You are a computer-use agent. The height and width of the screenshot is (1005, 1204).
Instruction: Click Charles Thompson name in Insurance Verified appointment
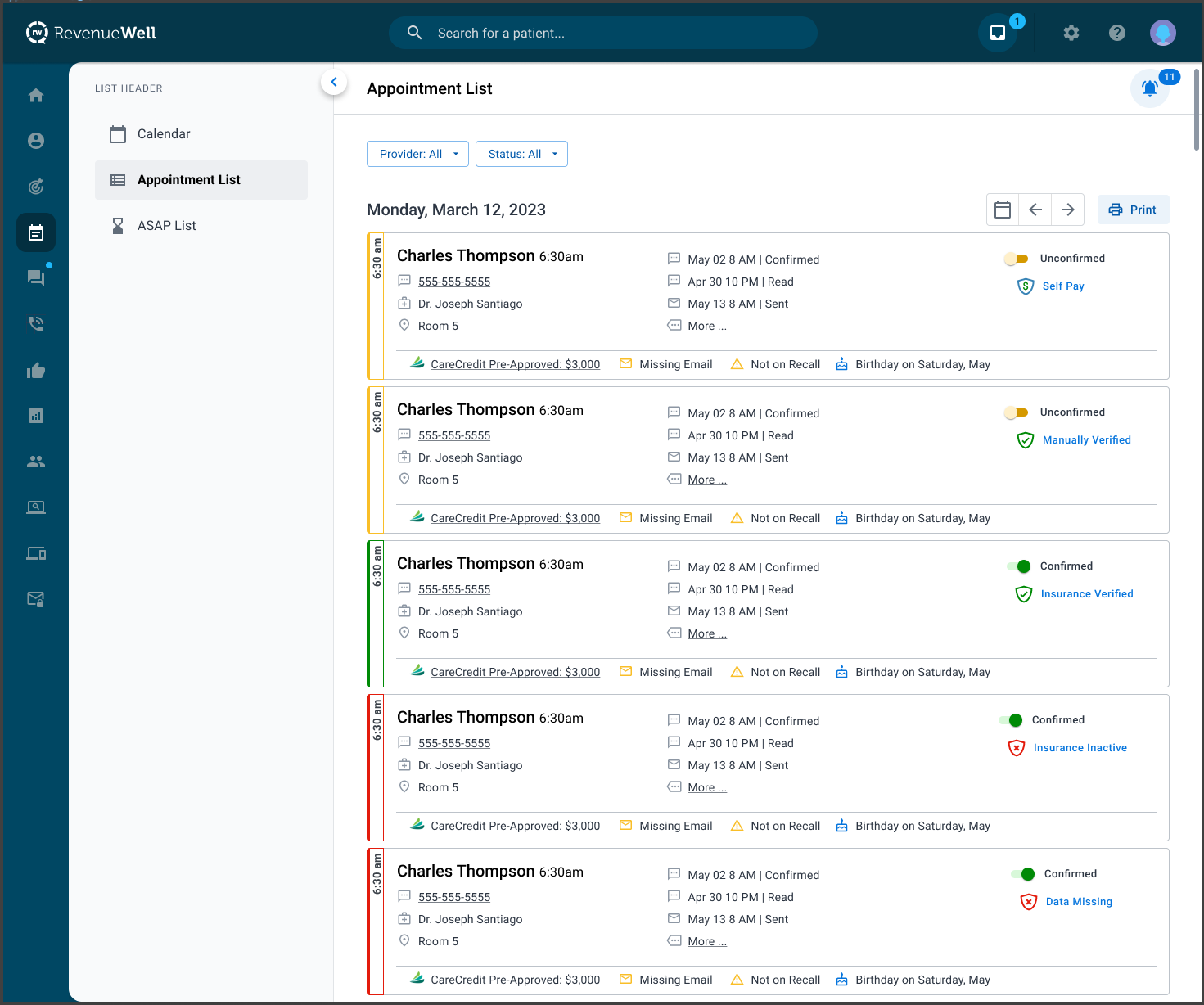click(466, 563)
